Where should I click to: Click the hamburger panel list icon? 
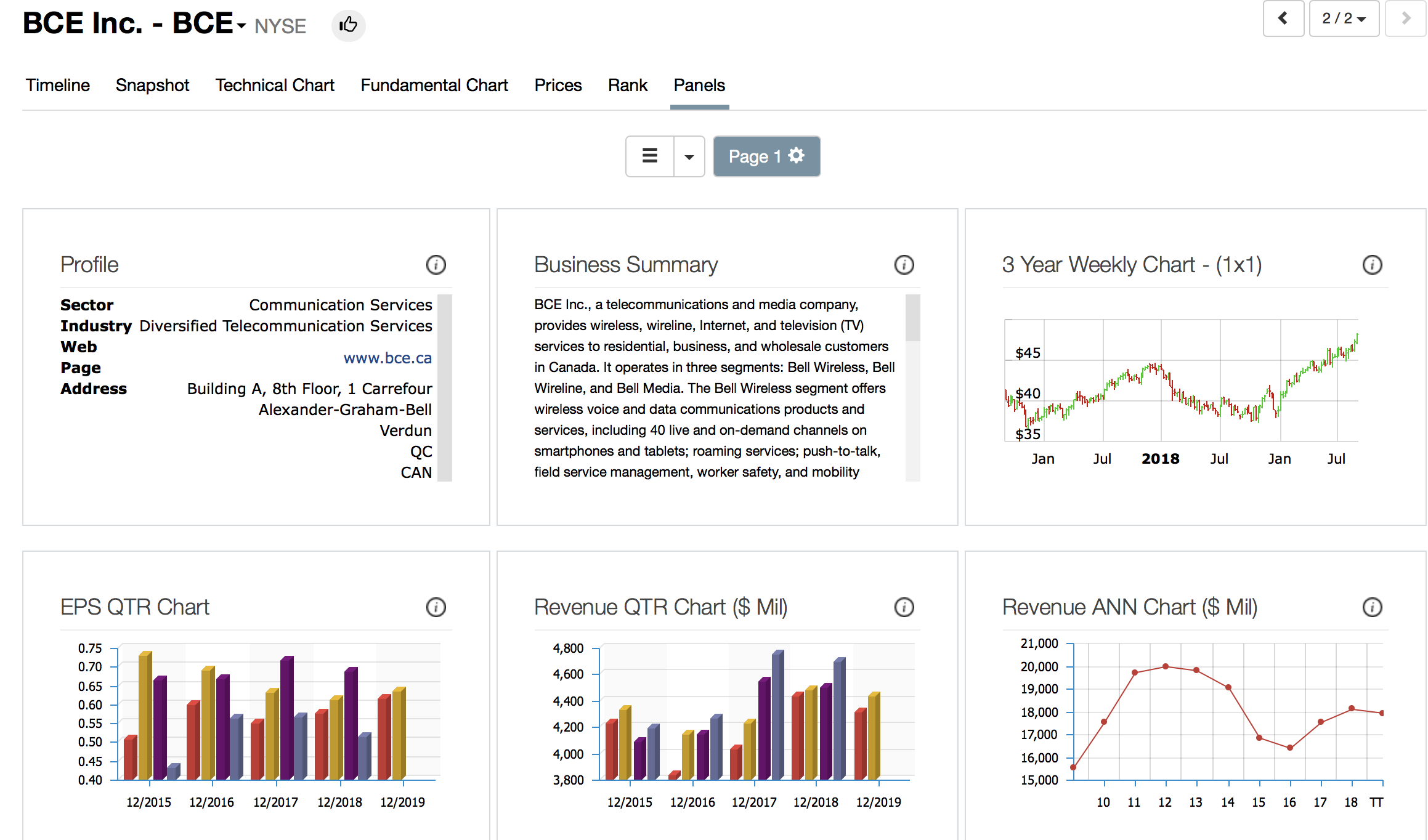[649, 156]
